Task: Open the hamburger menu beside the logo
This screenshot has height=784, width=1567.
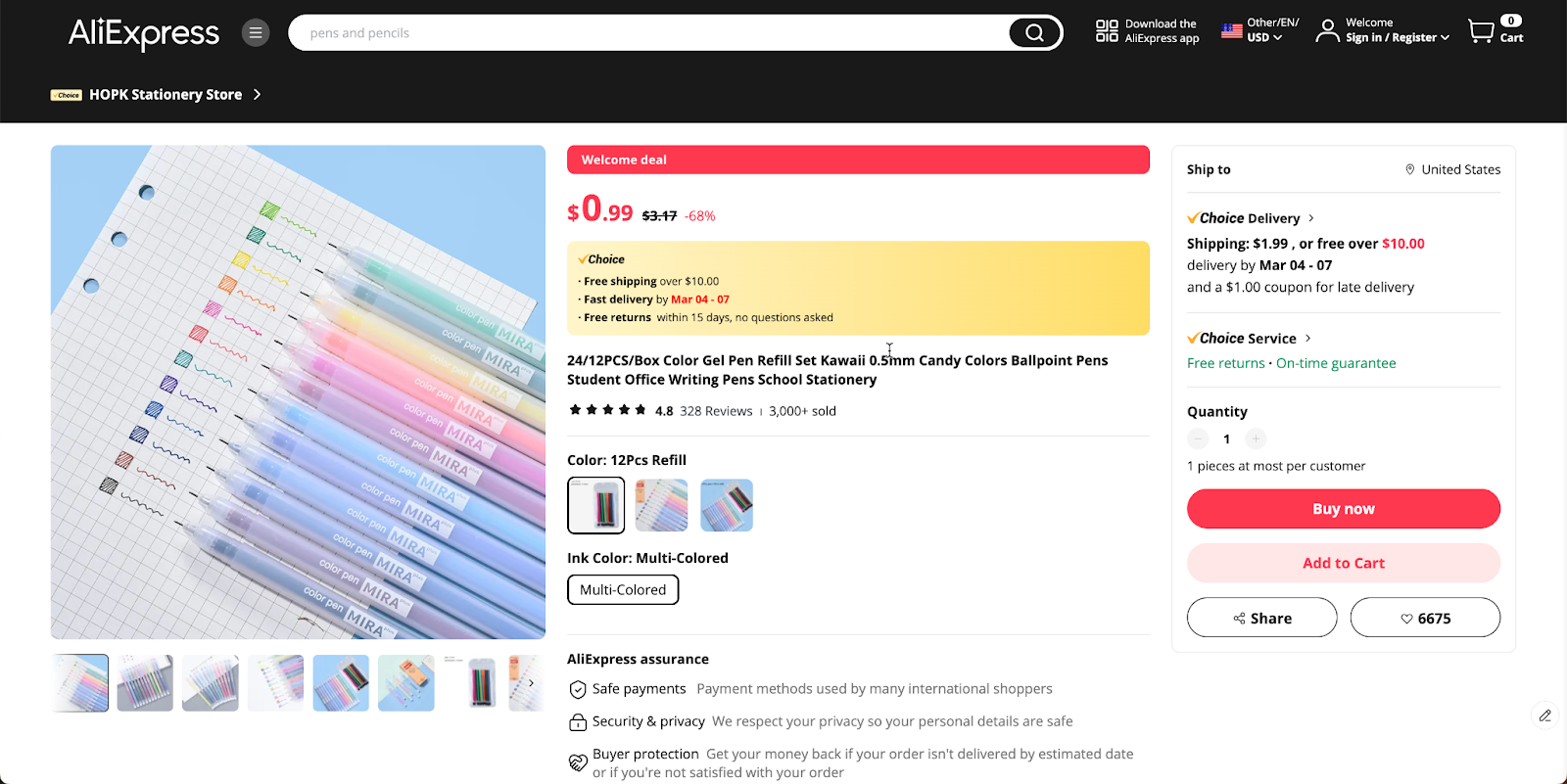Action: (255, 32)
